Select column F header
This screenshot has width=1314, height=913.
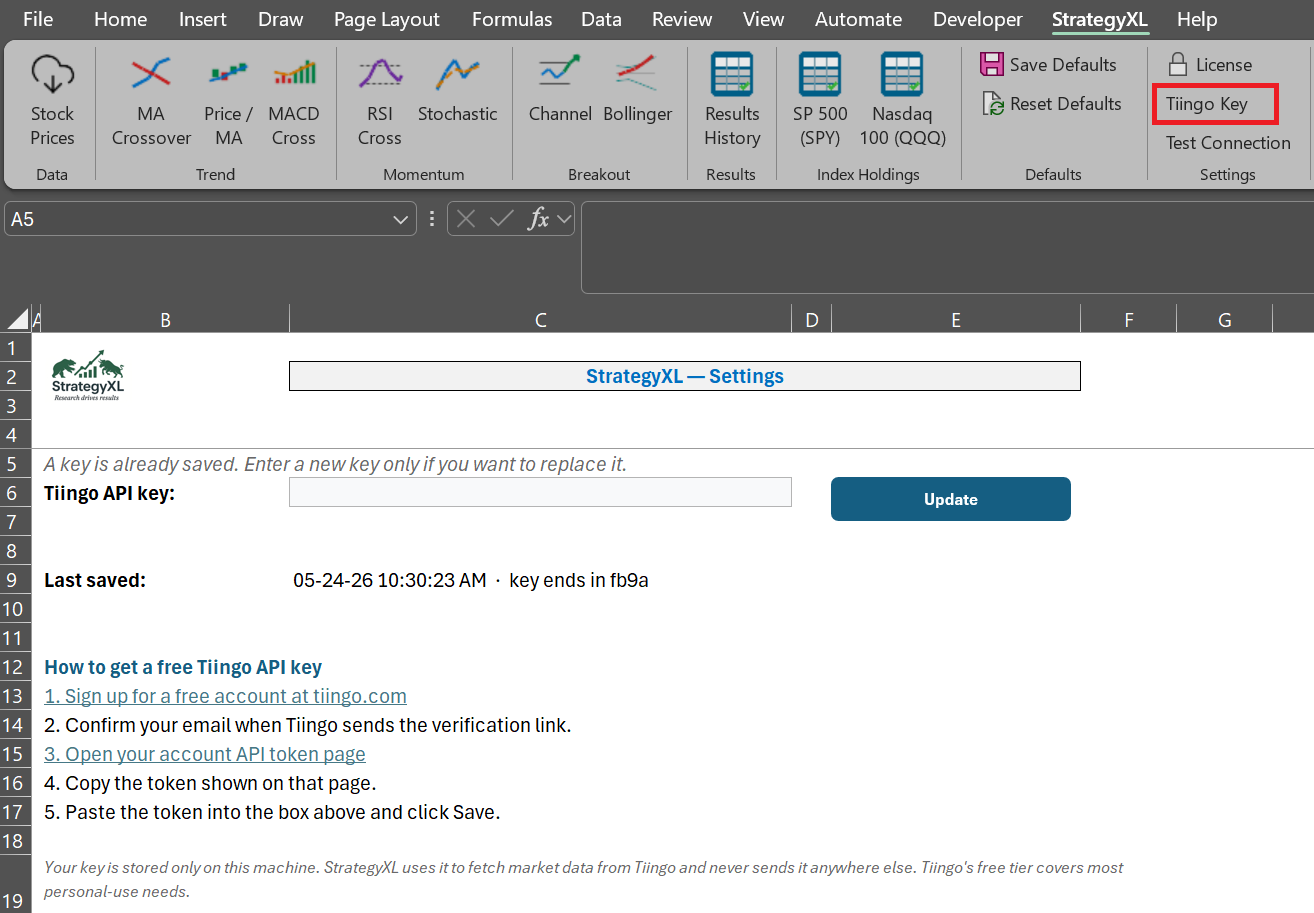tap(1129, 320)
